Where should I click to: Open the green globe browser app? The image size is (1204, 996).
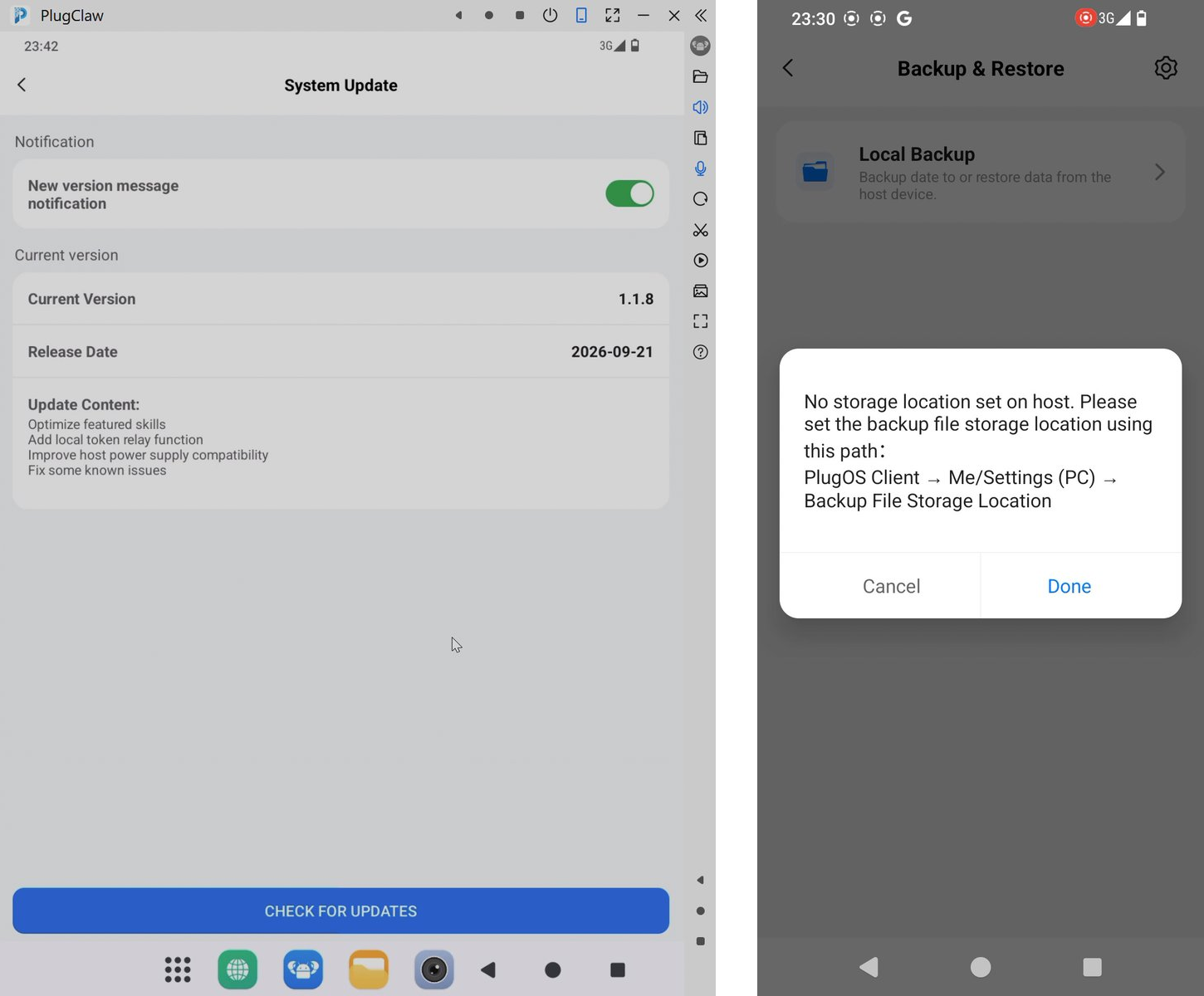pyautogui.click(x=237, y=969)
